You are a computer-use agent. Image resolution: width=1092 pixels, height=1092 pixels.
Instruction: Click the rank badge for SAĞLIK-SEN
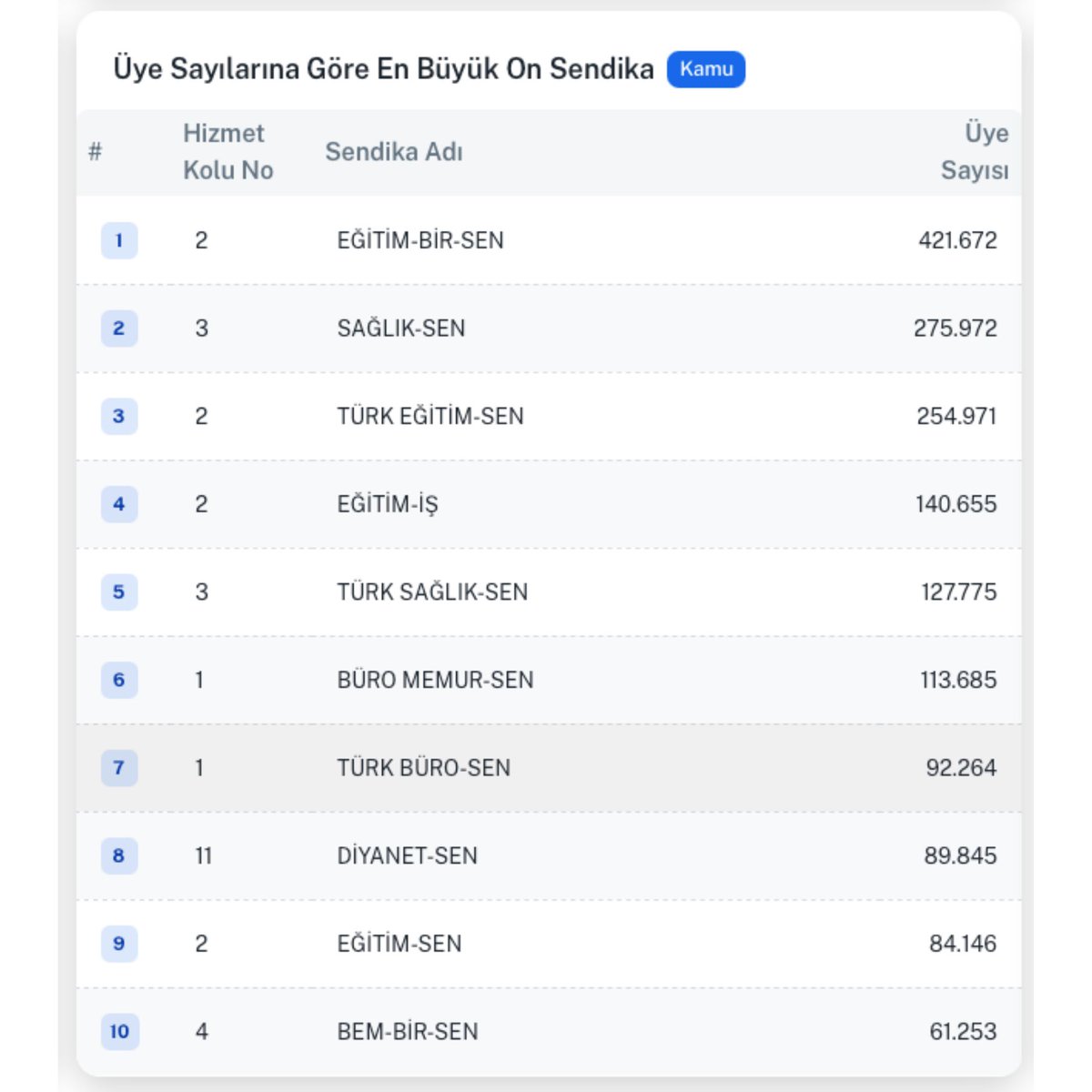pyautogui.click(x=119, y=329)
